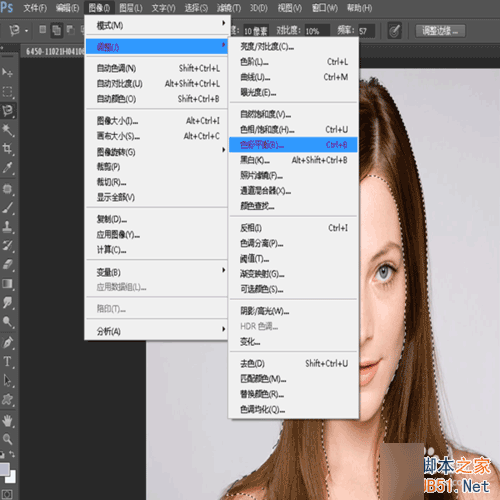This screenshot has height=500, width=500.
Task: Select the Magic Wand tool
Action: point(7,130)
